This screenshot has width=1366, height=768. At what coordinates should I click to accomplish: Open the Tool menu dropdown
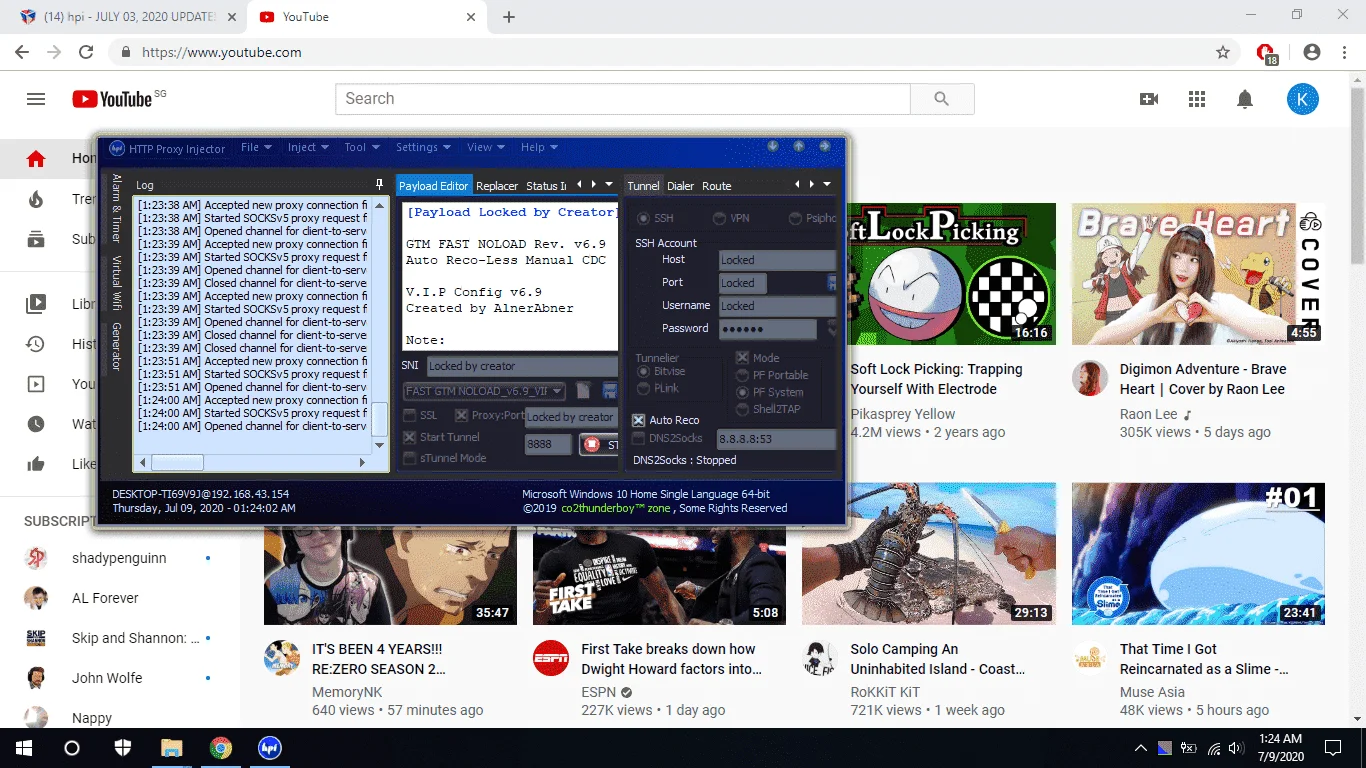click(x=362, y=147)
